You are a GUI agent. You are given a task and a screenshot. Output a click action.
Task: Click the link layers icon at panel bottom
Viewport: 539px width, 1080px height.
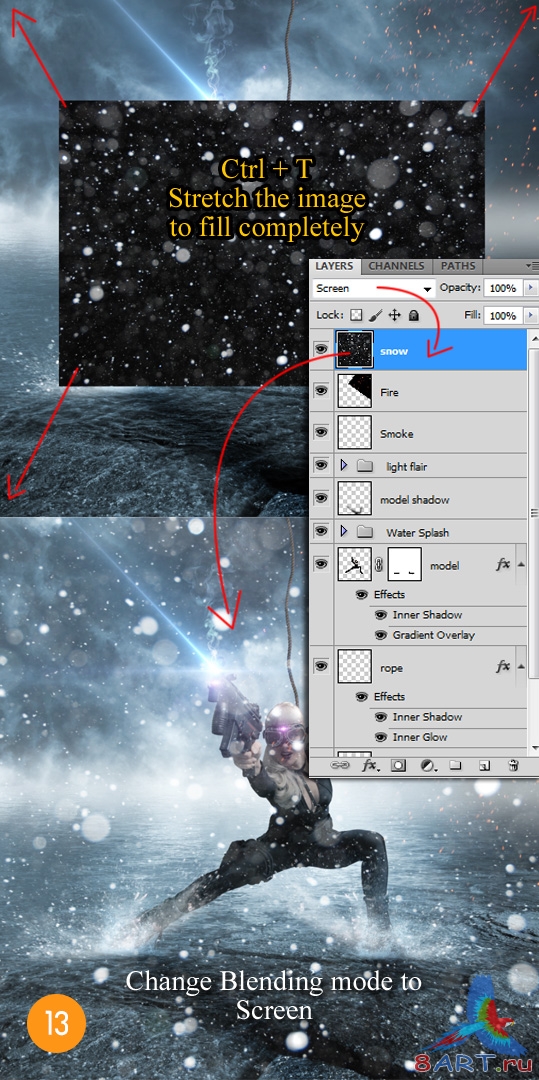pos(339,765)
